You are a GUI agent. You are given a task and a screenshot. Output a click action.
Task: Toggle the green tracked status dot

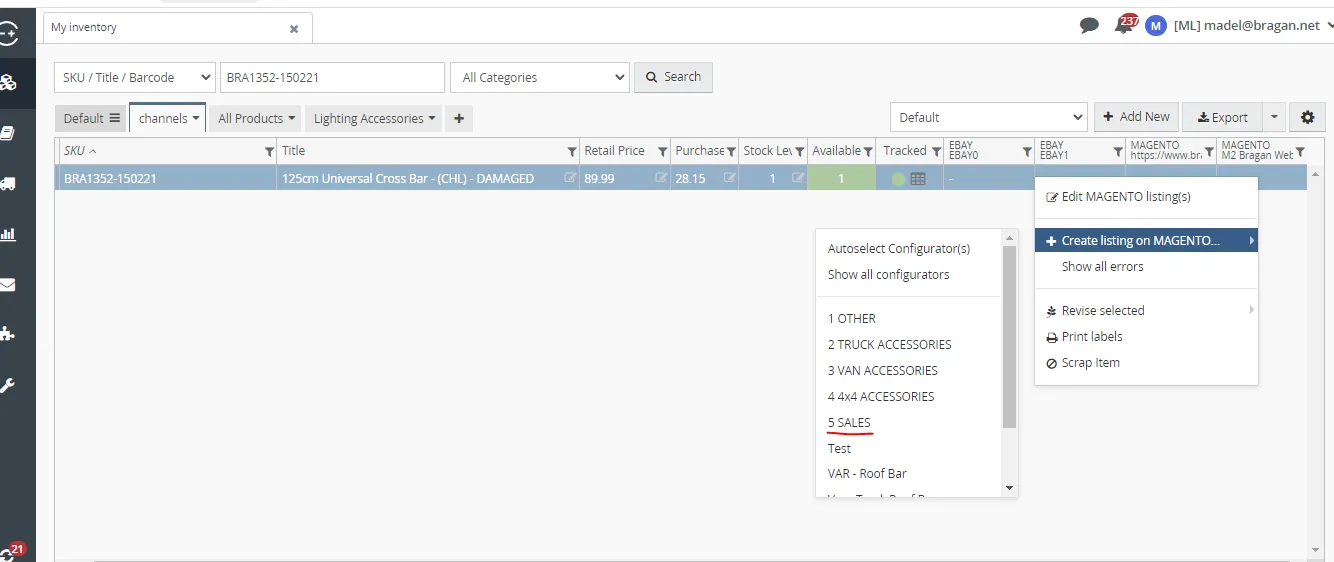coord(898,179)
